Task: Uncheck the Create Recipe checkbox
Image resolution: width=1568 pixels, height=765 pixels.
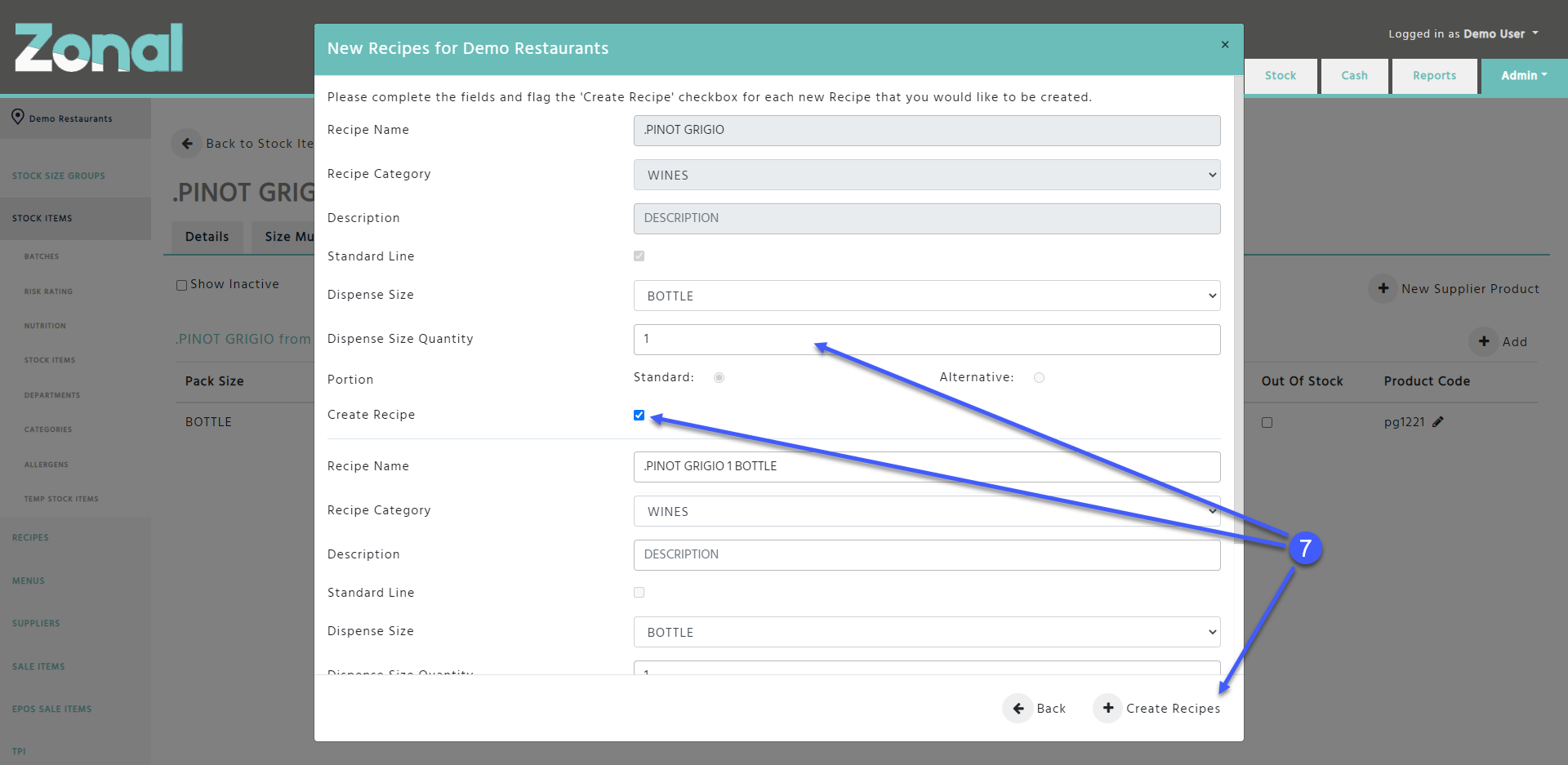Action: click(639, 415)
